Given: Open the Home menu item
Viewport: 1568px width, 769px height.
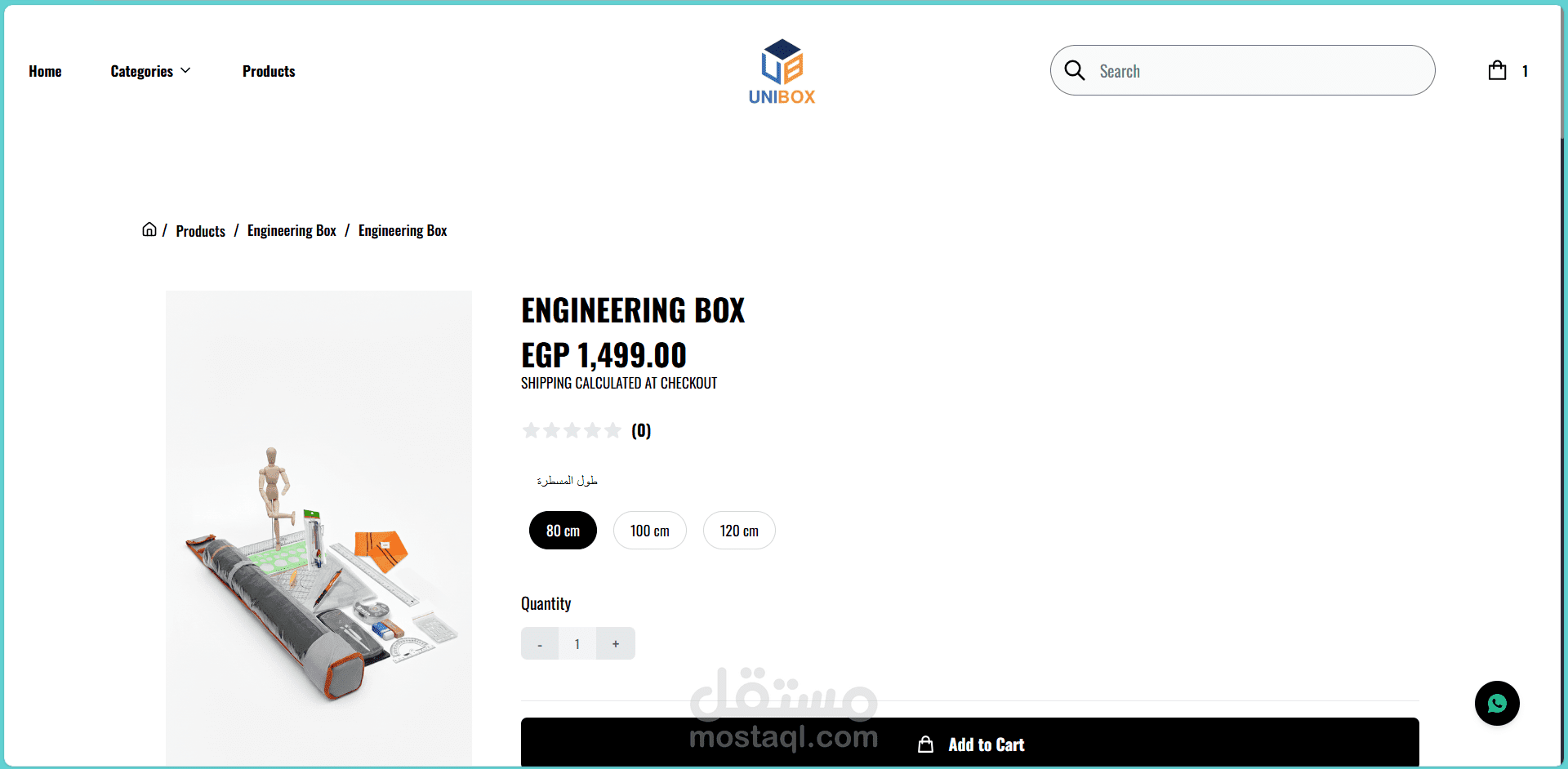Looking at the screenshot, I should 45,71.
